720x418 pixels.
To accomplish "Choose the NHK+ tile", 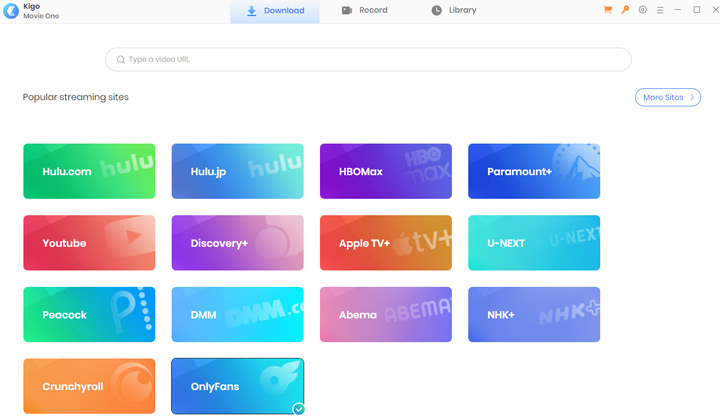I will coord(534,315).
